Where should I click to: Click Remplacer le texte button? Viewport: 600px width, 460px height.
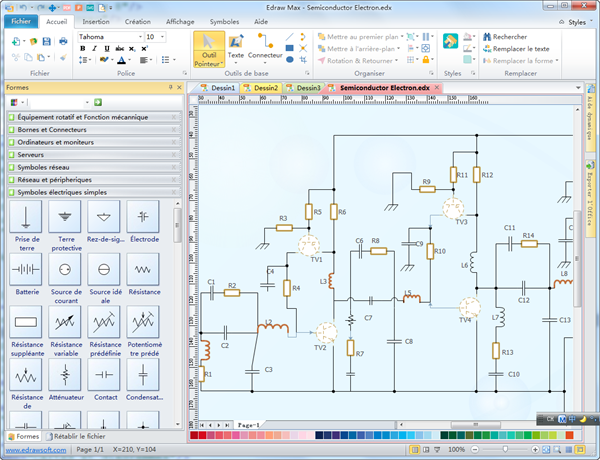click(x=520, y=48)
